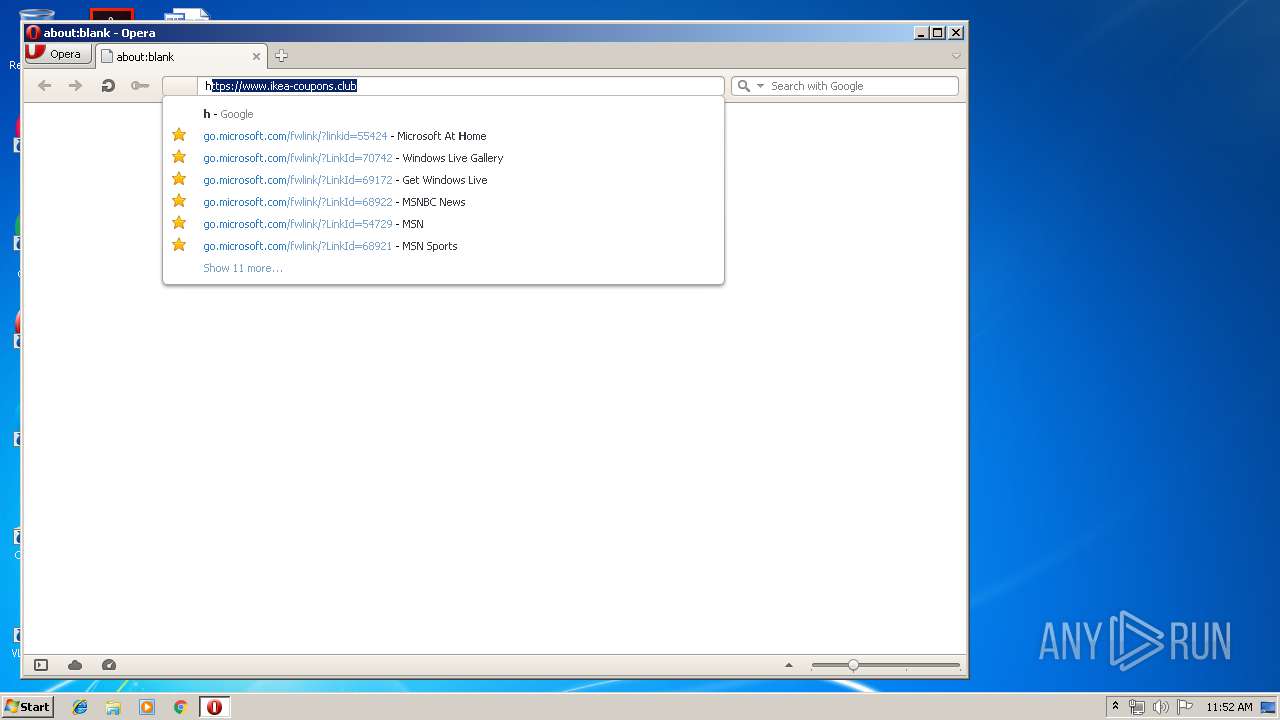1280x720 pixels.
Task: Open MSN bookmark suggestion linkid 54729
Action: pyautogui.click(x=443, y=224)
